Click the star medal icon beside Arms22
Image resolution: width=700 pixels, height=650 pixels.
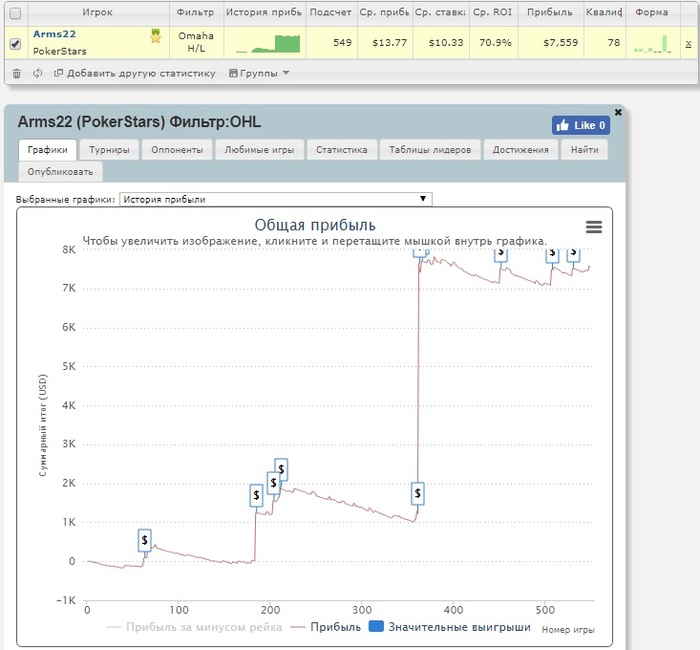click(155, 36)
